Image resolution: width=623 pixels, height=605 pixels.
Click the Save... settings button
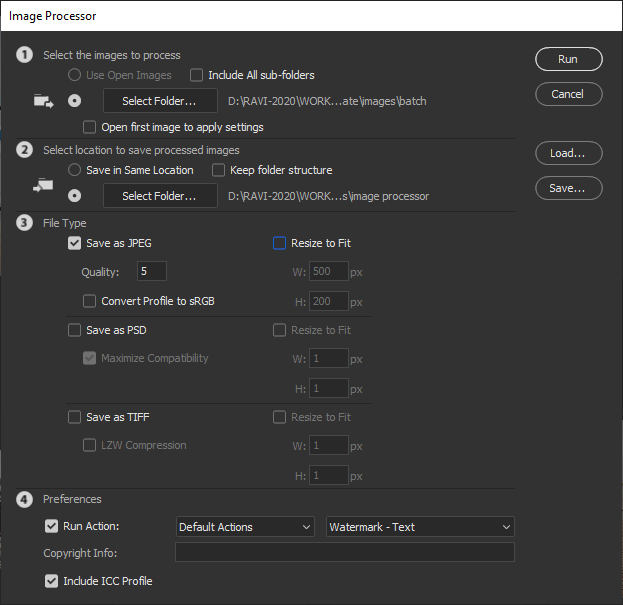pos(568,188)
